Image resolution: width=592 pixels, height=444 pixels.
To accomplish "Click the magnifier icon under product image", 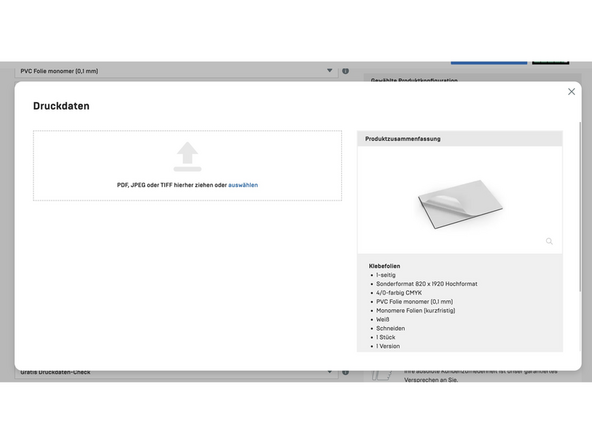I will (x=549, y=241).
